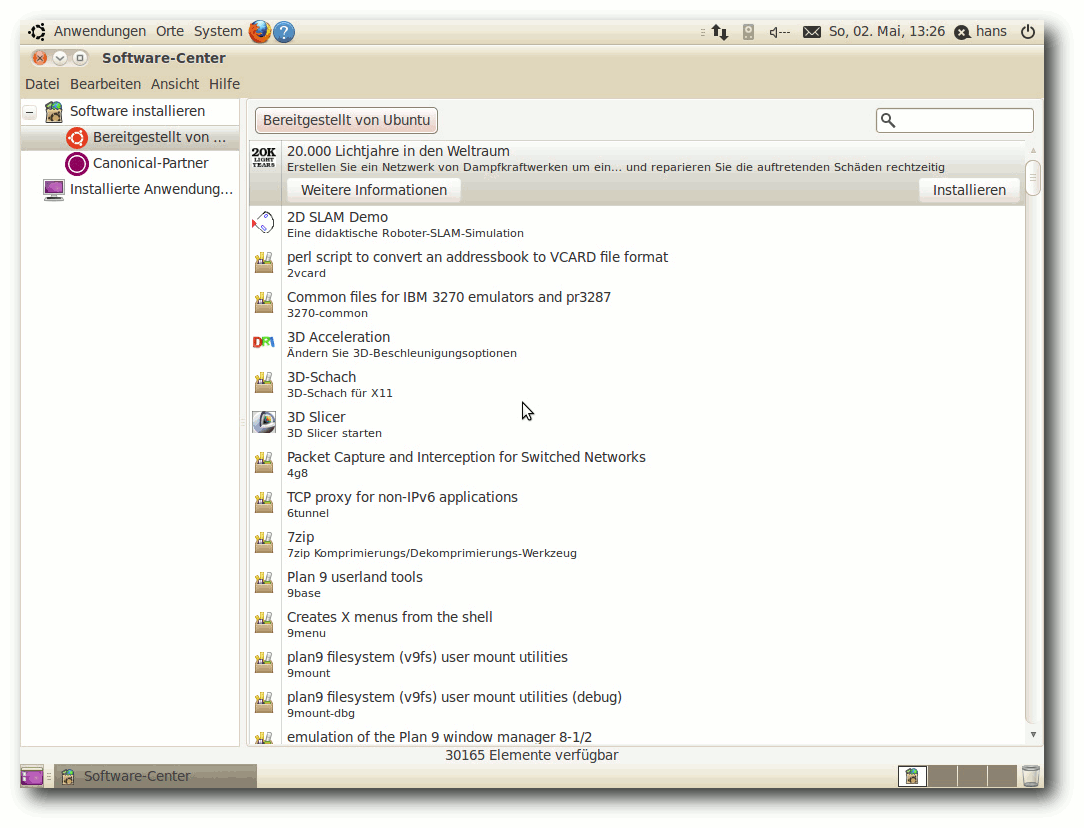Click the Software installieren bag icon
Viewport: 1084px width, 828px height.
click(53, 111)
